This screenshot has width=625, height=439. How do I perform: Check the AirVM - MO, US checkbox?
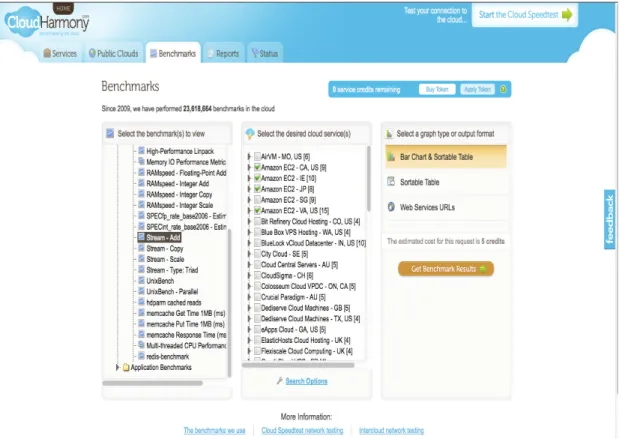tap(257, 156)
